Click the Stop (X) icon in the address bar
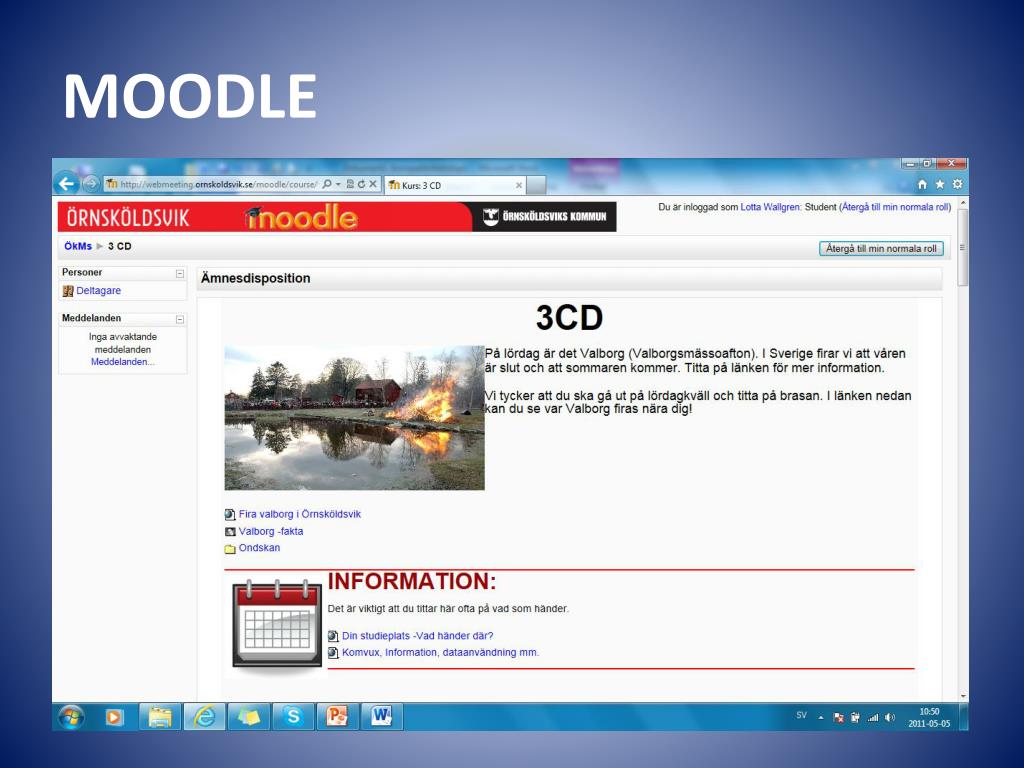This screenshot has width=1024, height=768. click(x=373, y=184)
